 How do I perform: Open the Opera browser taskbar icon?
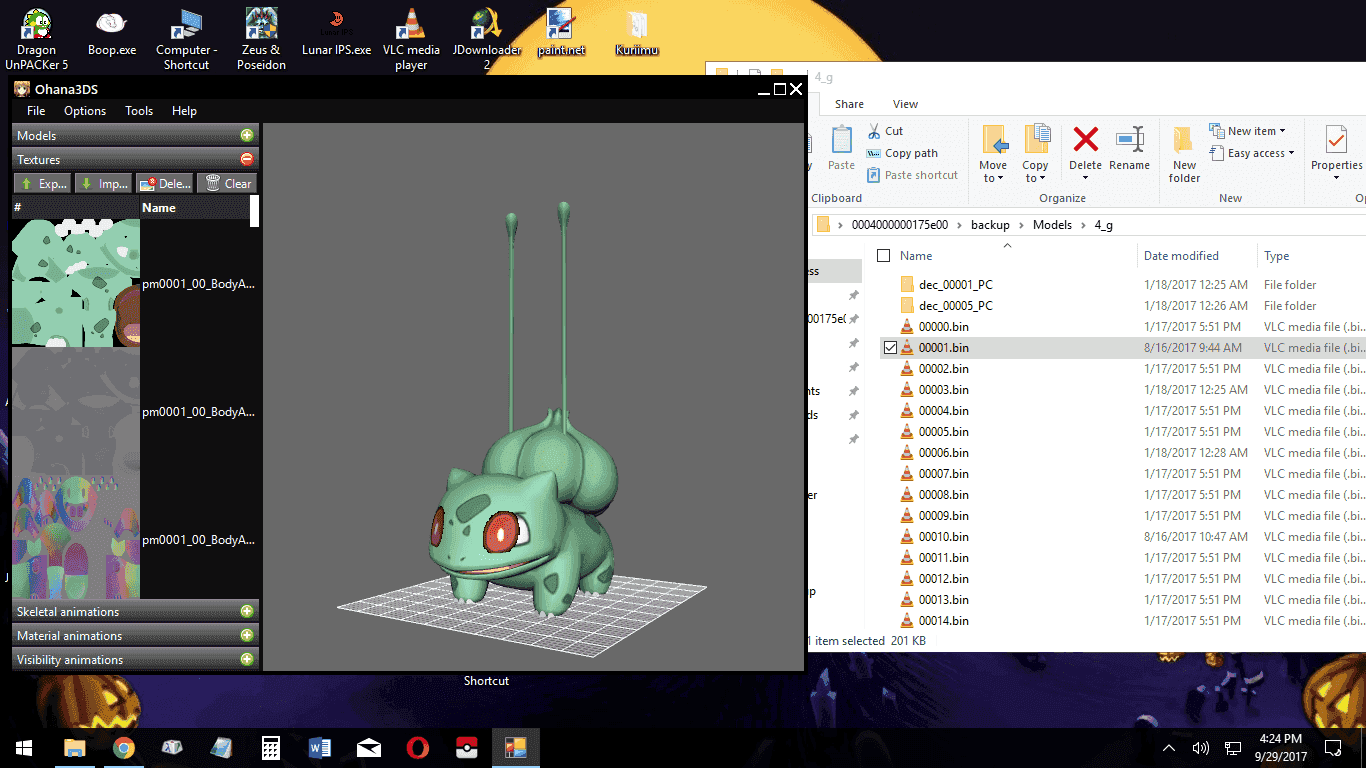coord(417,747)
